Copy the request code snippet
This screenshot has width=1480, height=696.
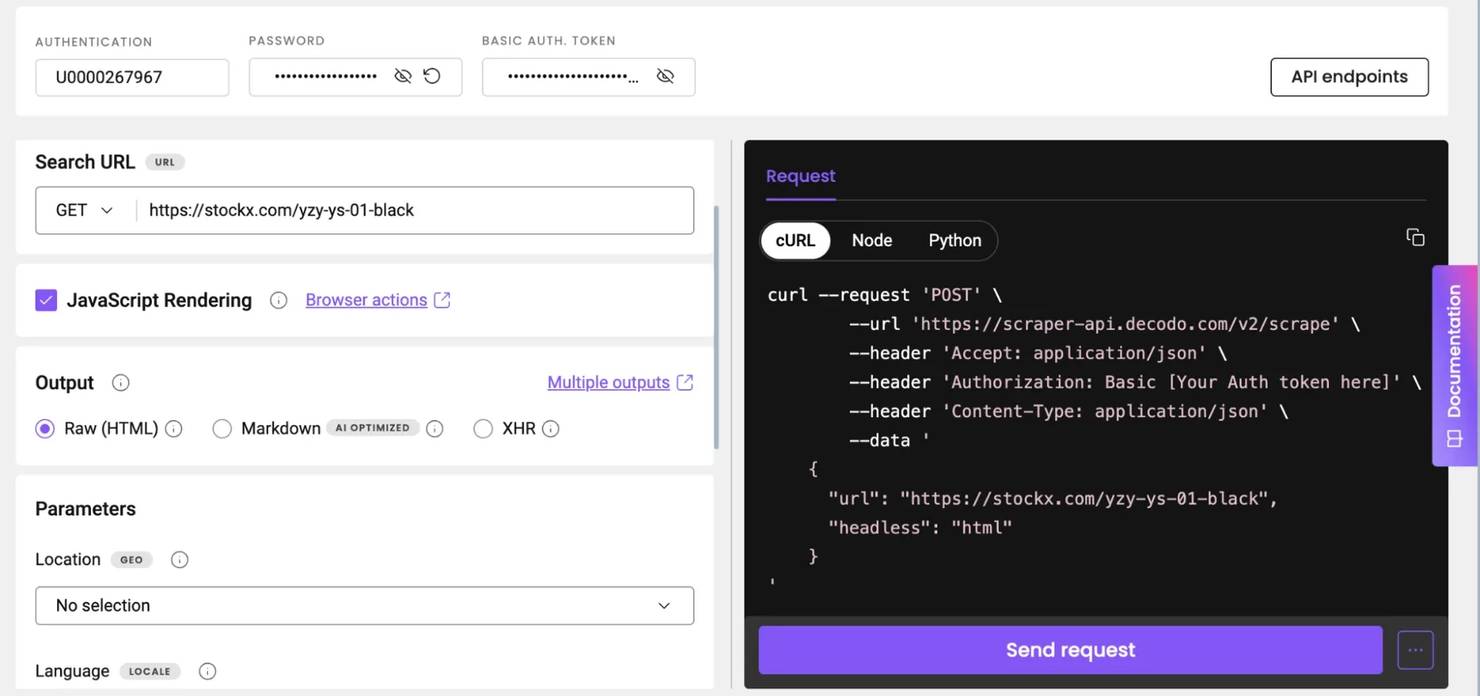1415,237
